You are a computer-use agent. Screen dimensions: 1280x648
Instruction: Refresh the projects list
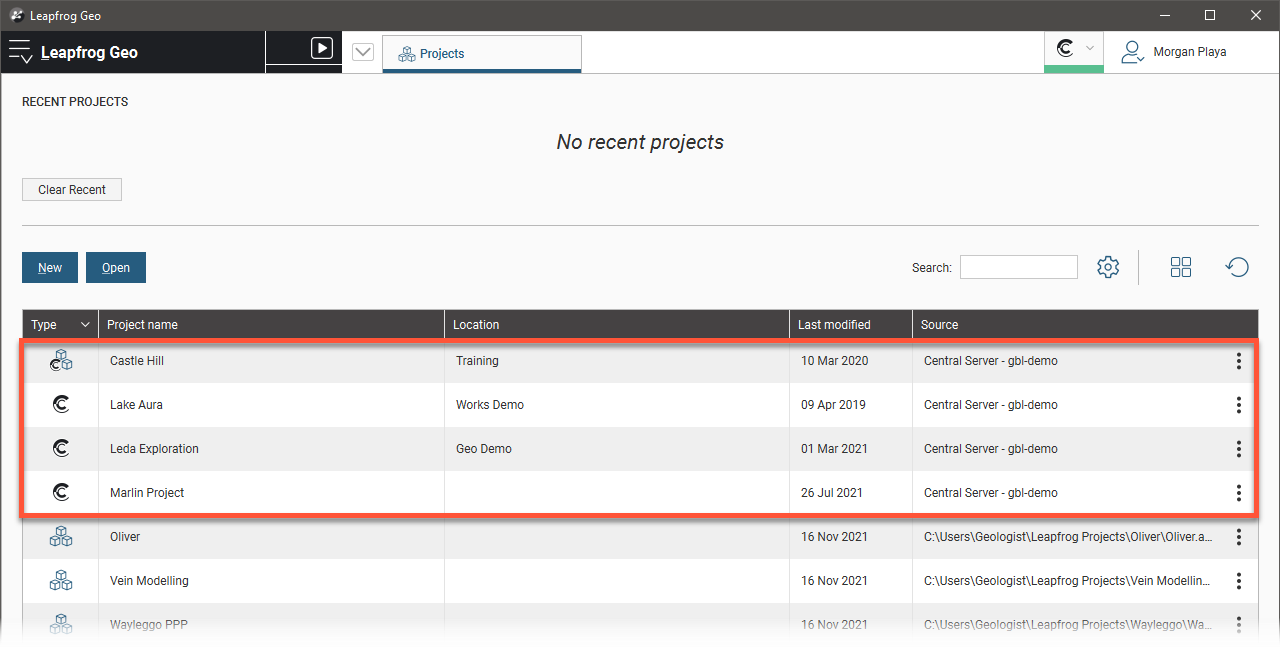[x=1237, y=267]
